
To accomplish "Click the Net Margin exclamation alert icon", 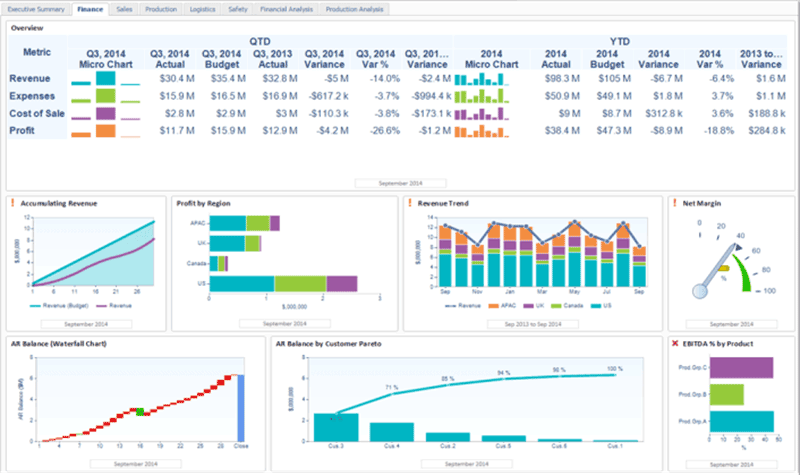I will pos(674,203).
